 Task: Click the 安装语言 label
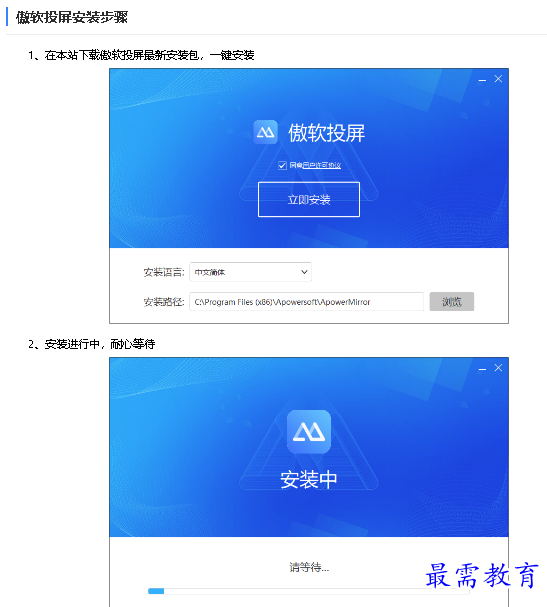pyautogui.click(x=164, y=272)
